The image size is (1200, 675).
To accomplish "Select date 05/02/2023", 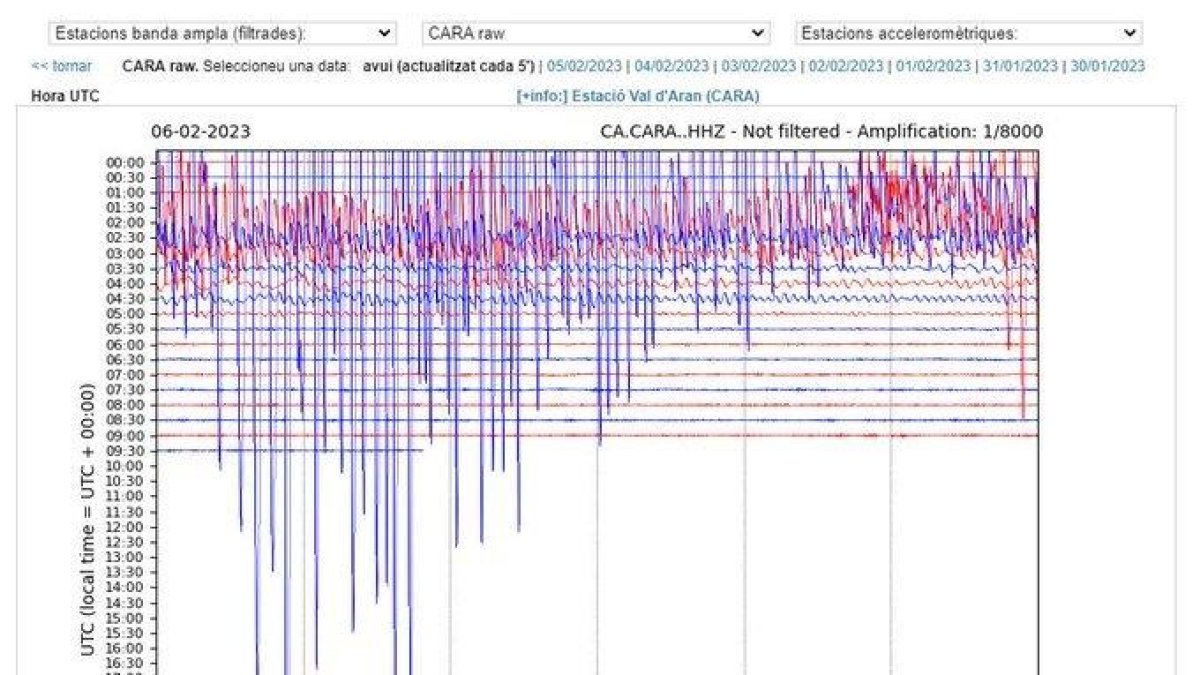I will click(x=585, y=66).
